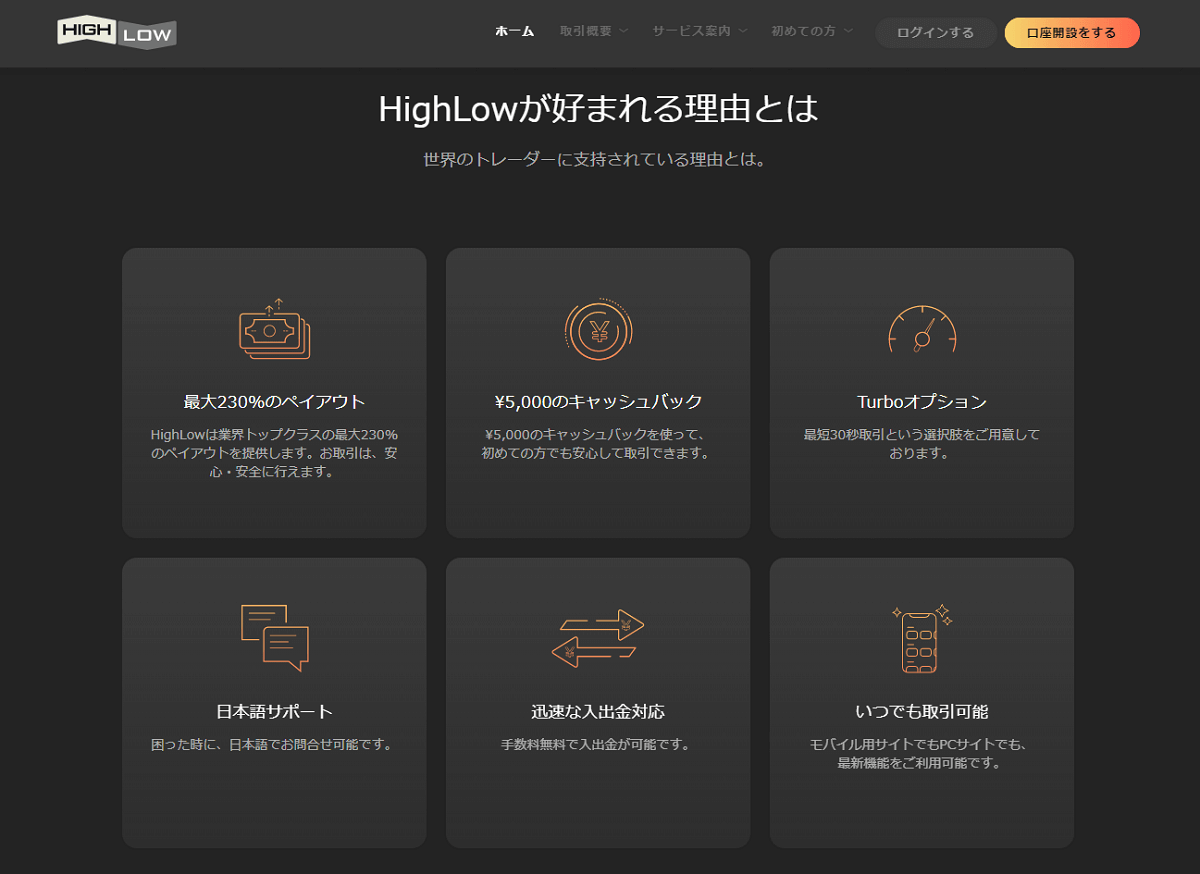Click the ログインする button
The width and height of the screenshot is (1200, 874).
pyautogui.click(x=935, y=33)
